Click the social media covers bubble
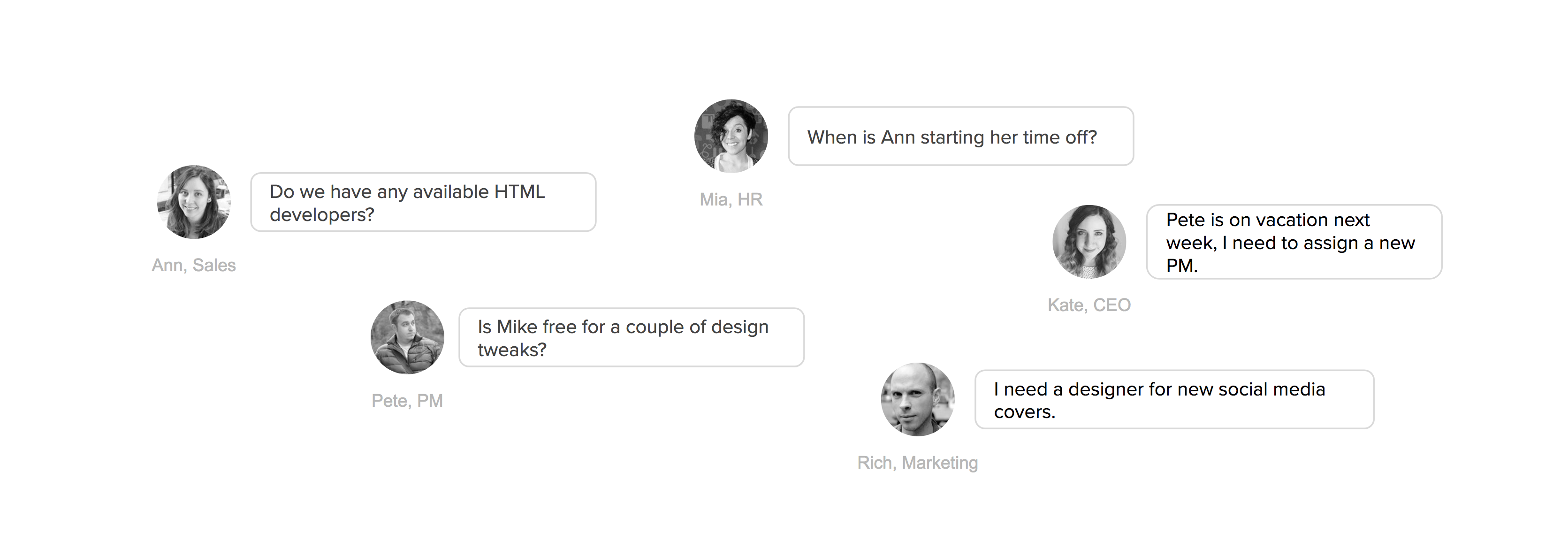 click(1174, 399)
